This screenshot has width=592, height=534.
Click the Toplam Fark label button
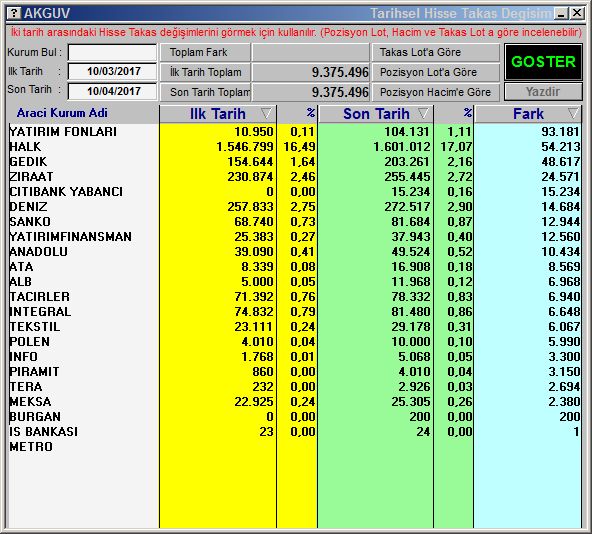[205, 52]
